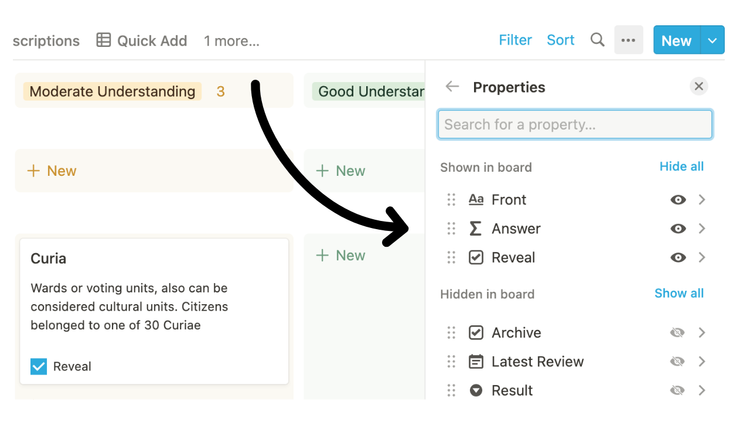Click the back arrow in Properties panel

[452, 87]
